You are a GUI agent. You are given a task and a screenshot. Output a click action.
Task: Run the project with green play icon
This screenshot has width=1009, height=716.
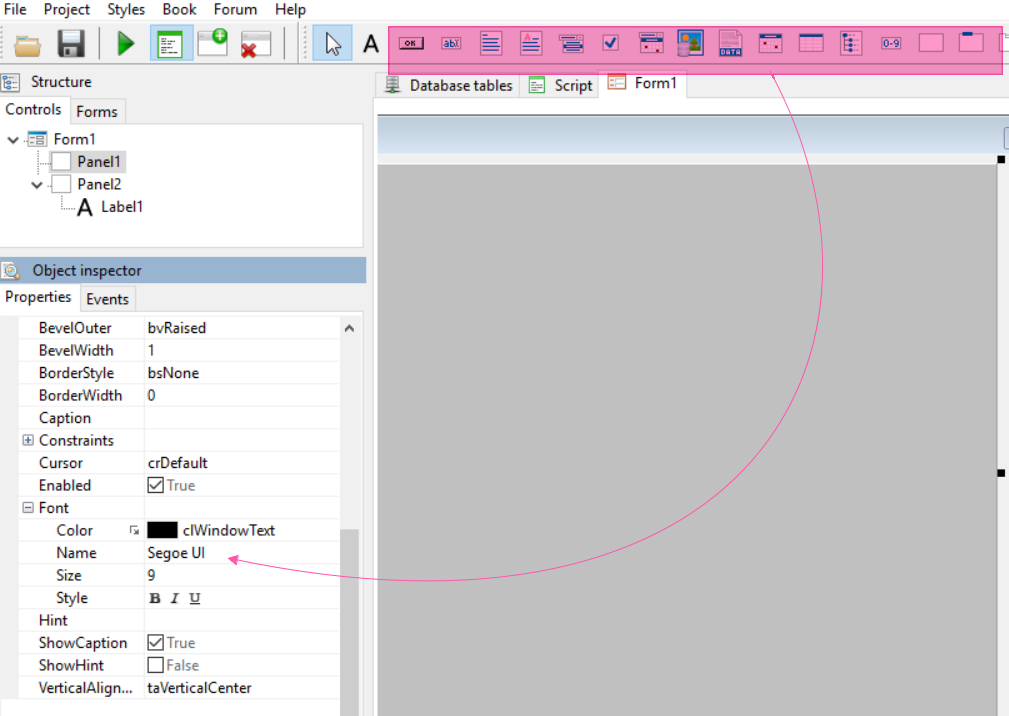tap(125, 44)
